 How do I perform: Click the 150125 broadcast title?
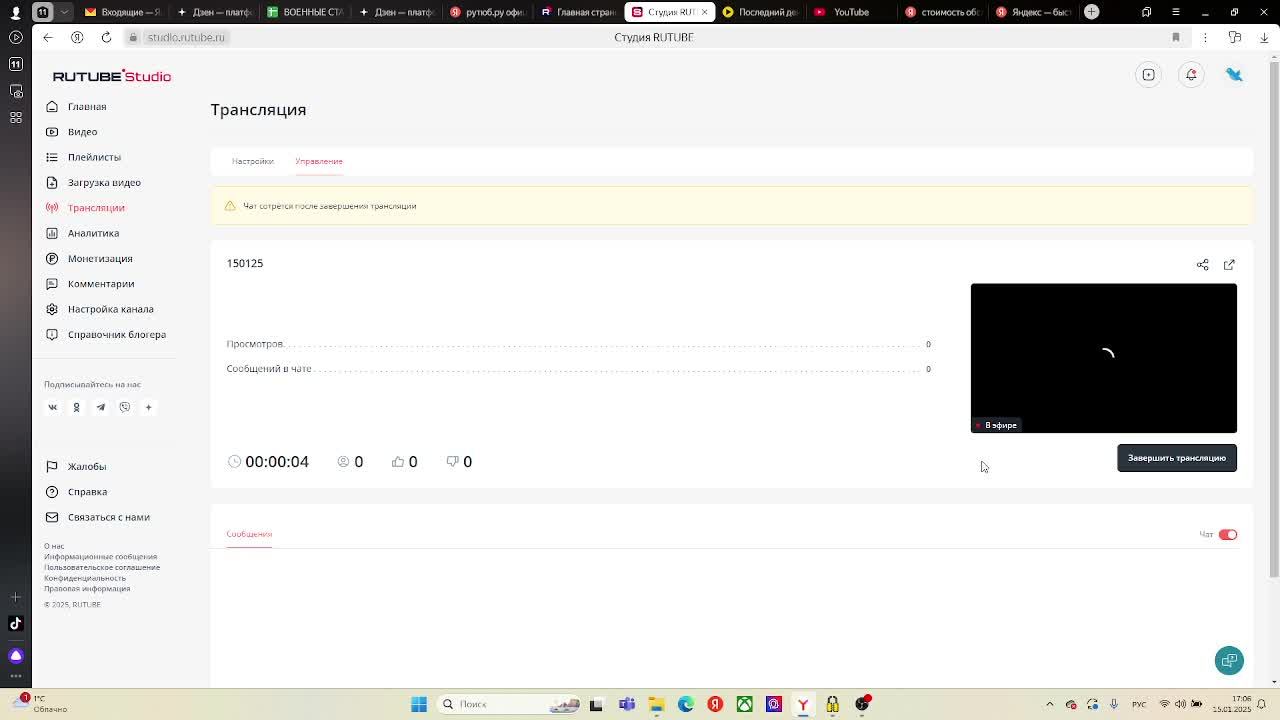tap(245, 263)
